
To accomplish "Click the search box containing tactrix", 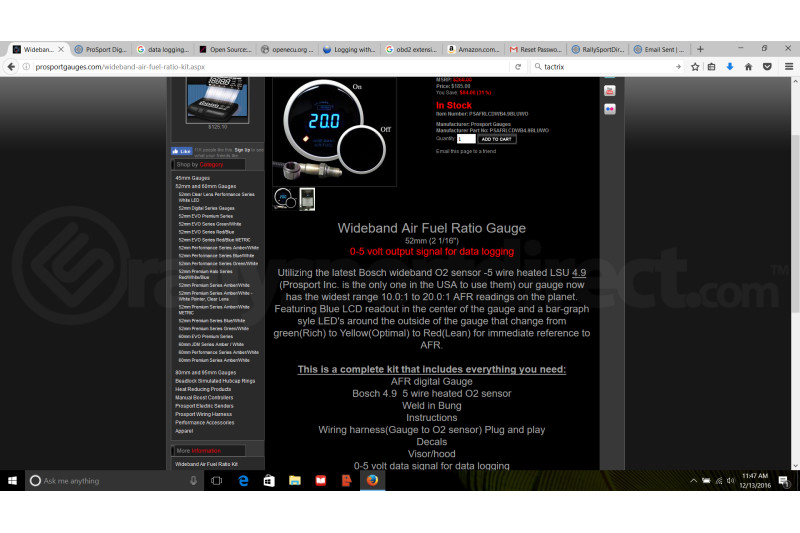I will [607, 67].
